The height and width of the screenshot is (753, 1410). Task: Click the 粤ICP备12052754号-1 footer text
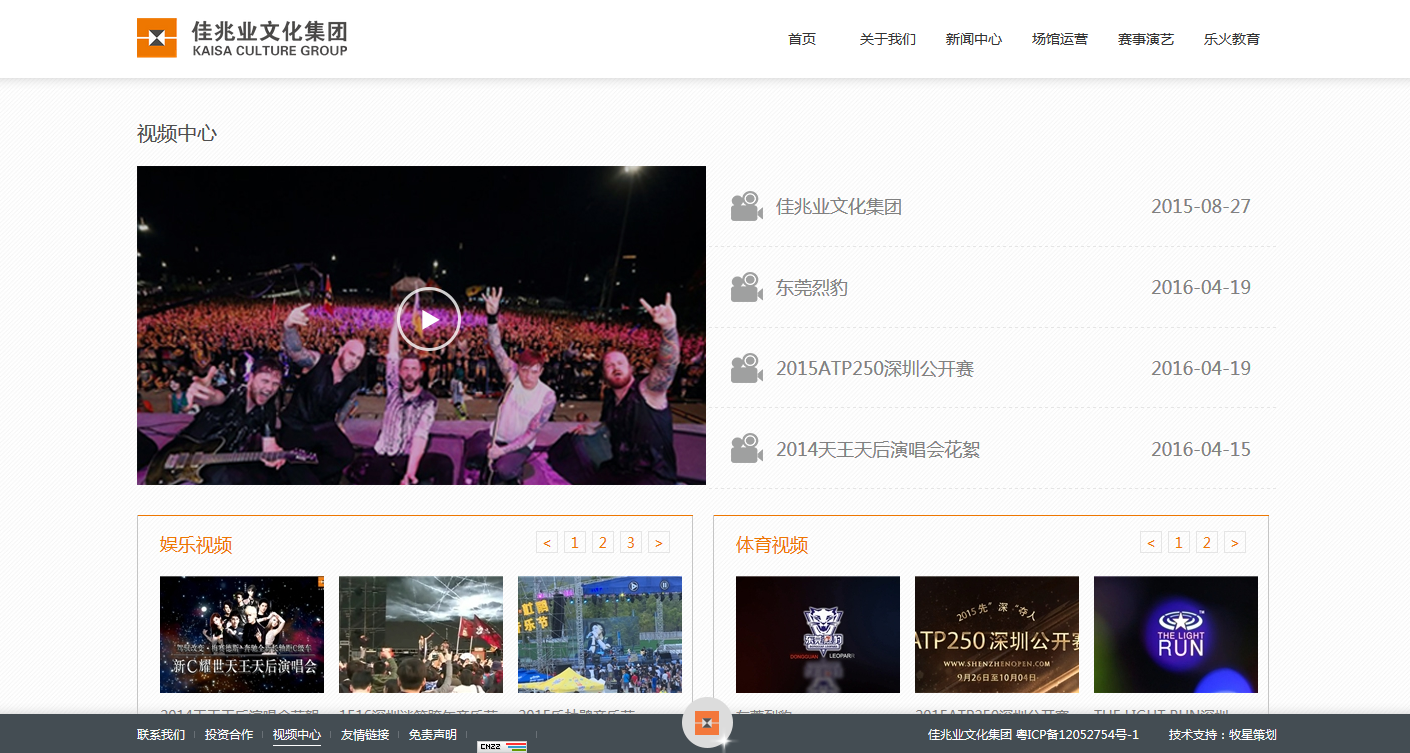click(x=1077, y=735)
